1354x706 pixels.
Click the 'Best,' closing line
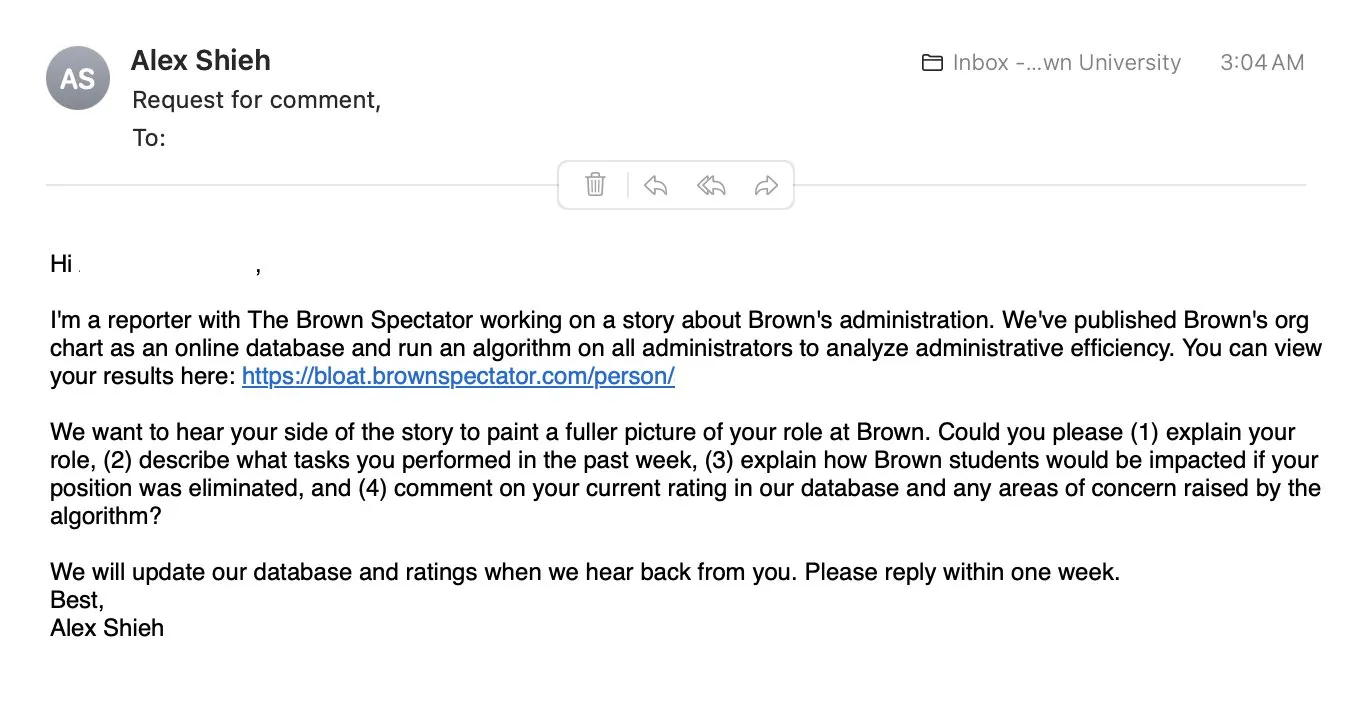pos(77,600)
